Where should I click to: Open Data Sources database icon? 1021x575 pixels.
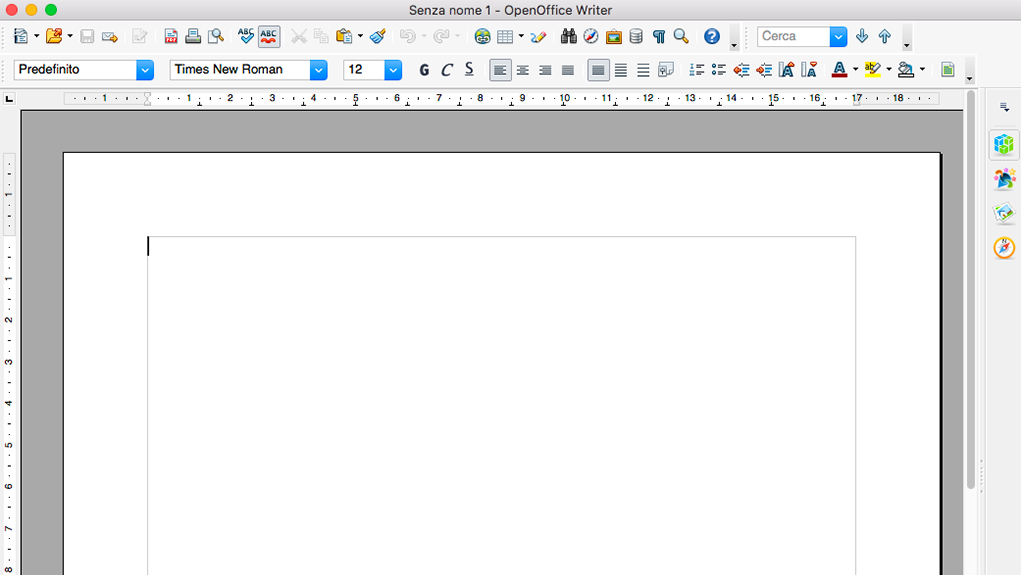[x=636, y=36]
